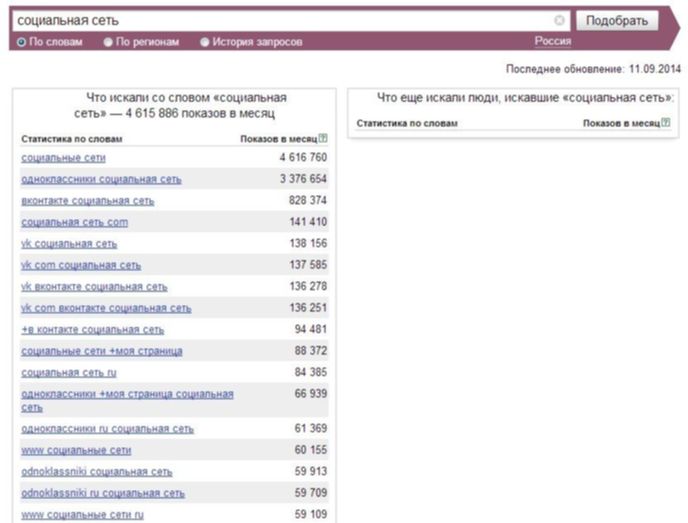Screen dimensions: 688x523
Task: Open the 'одноклассники ru социальная сеть' link
Action: click(x=108, y=429)
